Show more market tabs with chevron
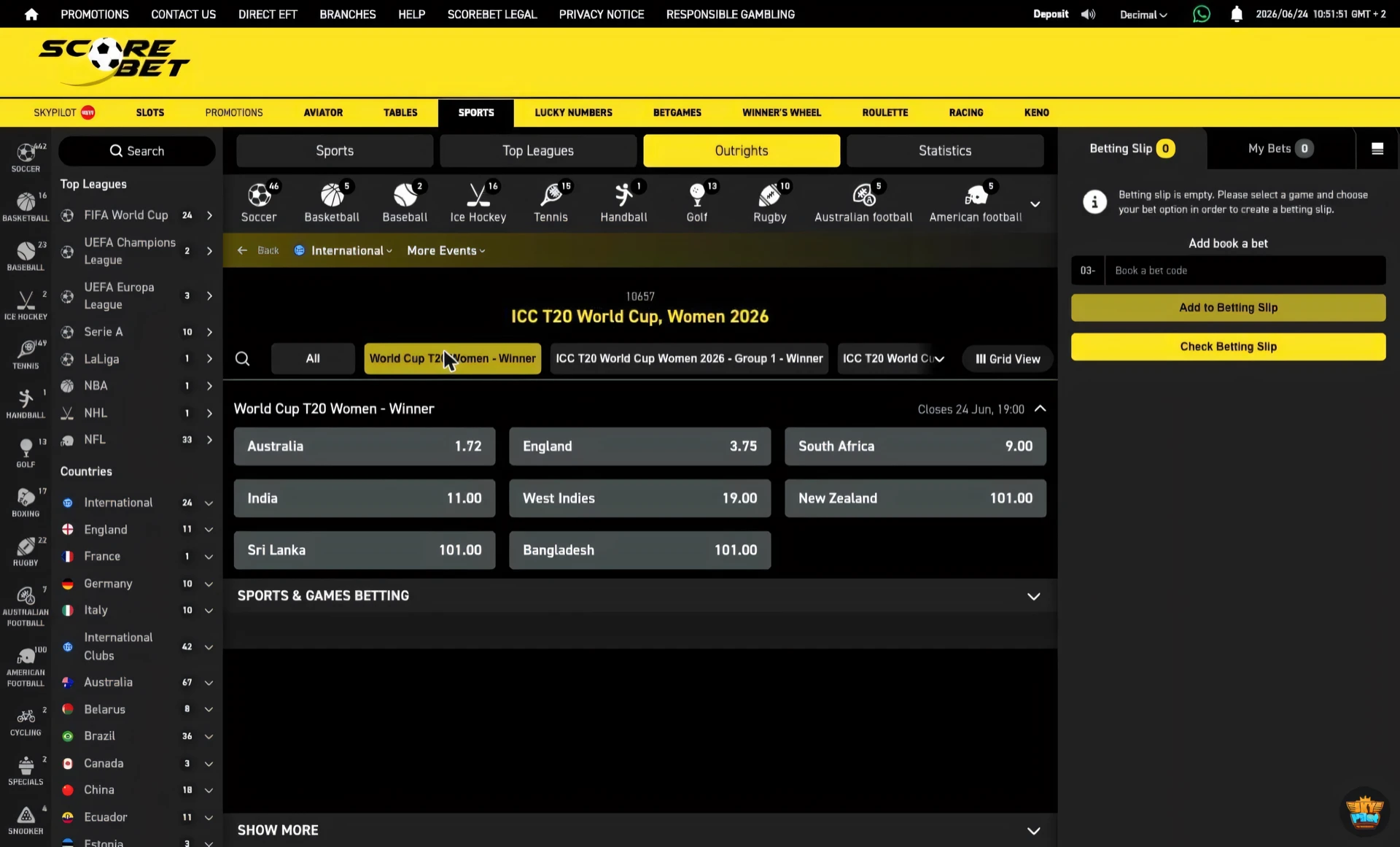 point(940,359)
